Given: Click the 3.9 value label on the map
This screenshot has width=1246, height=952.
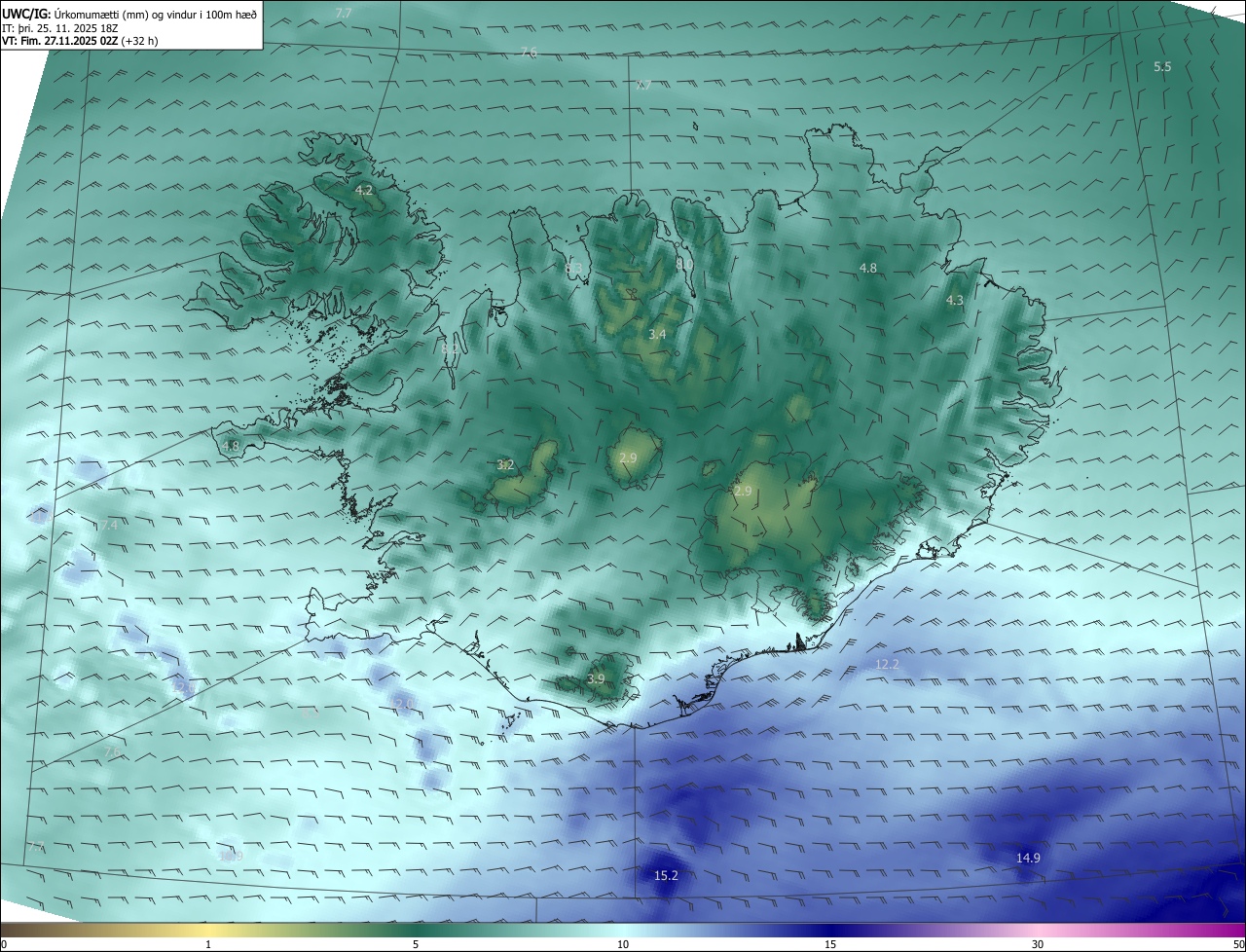Looking at the screenshot, I should click(597, 679).
